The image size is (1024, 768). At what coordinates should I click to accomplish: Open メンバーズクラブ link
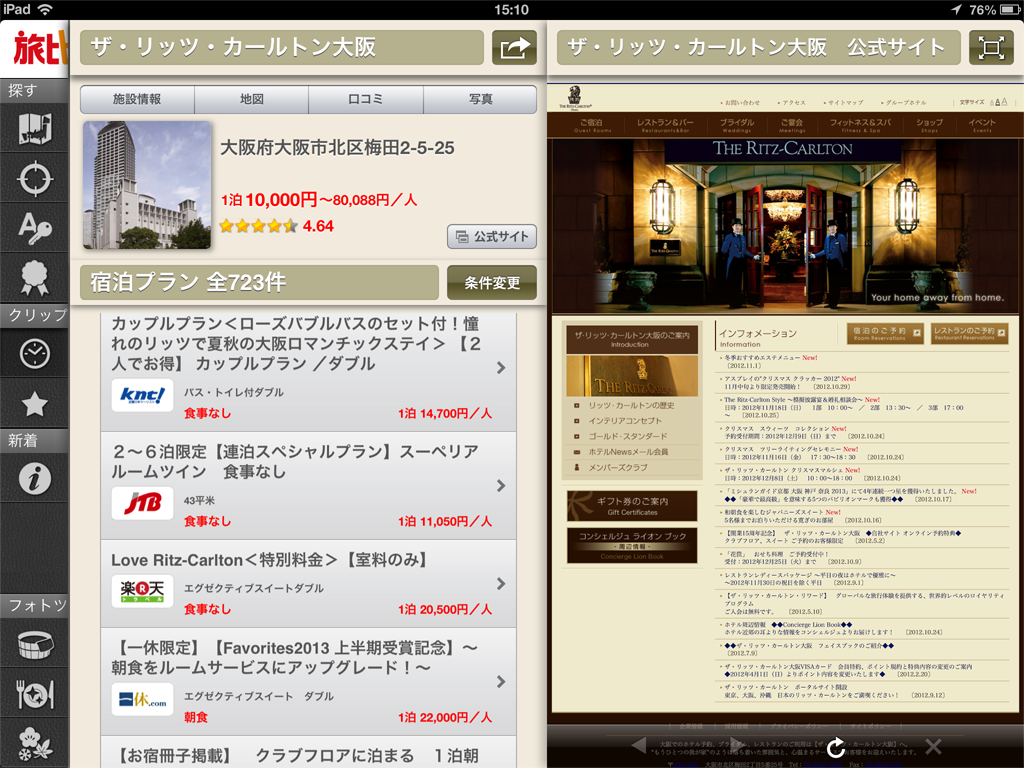(x=618, y=468)
